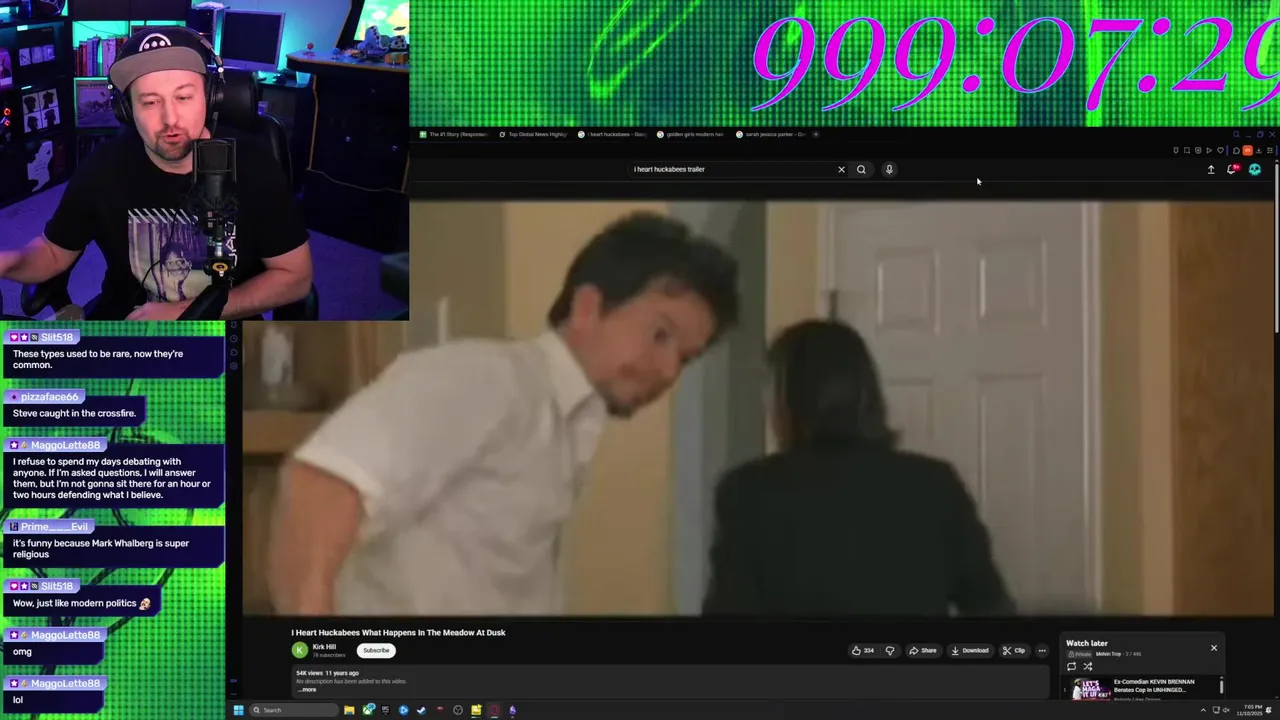Share the I Heart Huckabees video
This screenshot has height=720, width=1280.
pyautogui.click(x=923, y=650)
